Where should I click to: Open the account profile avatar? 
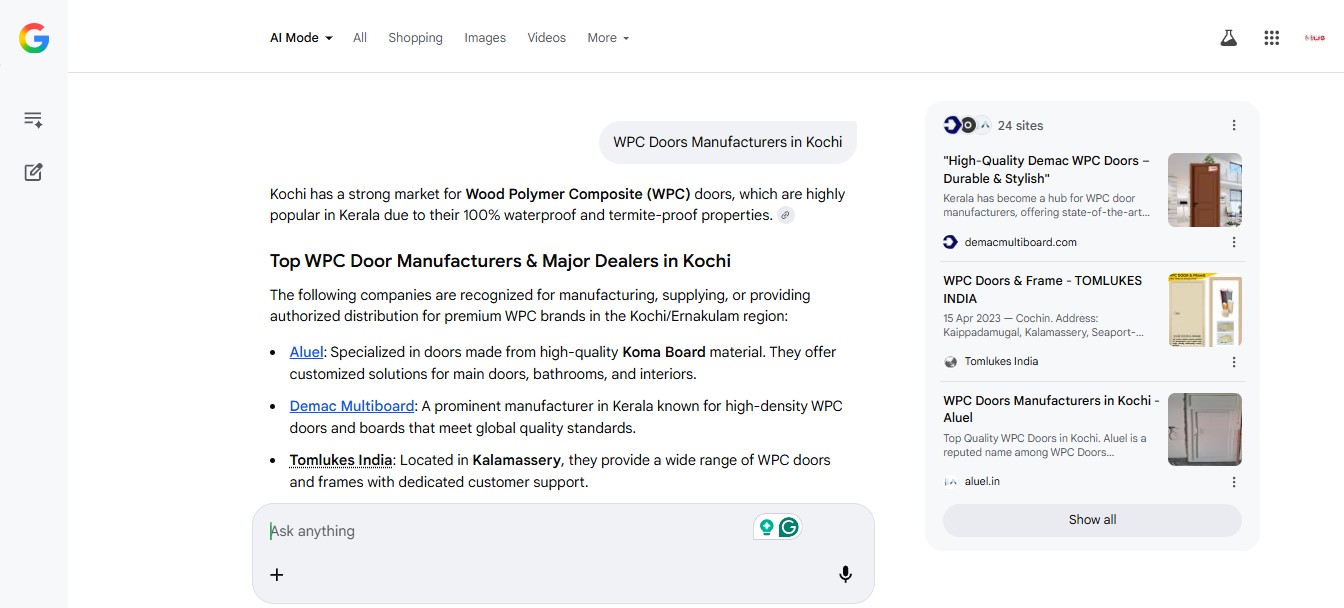pos(1315,38)
